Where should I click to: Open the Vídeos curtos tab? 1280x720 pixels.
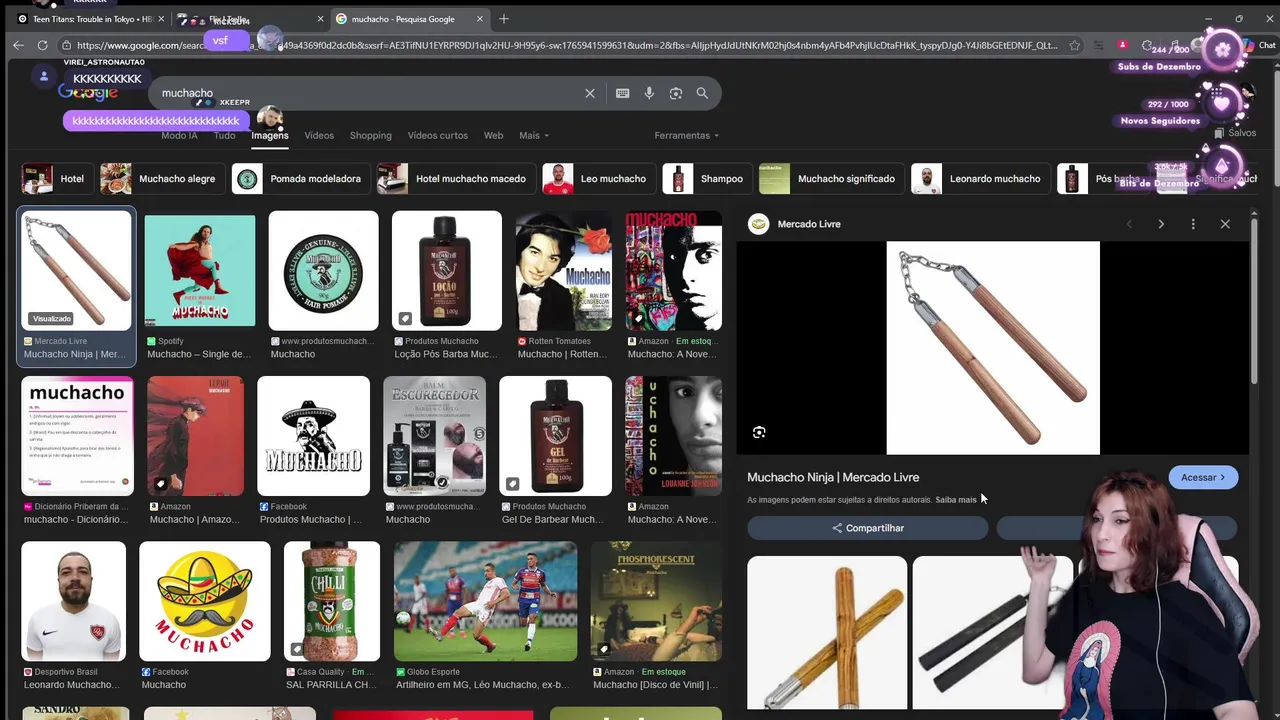click(438, 135)
